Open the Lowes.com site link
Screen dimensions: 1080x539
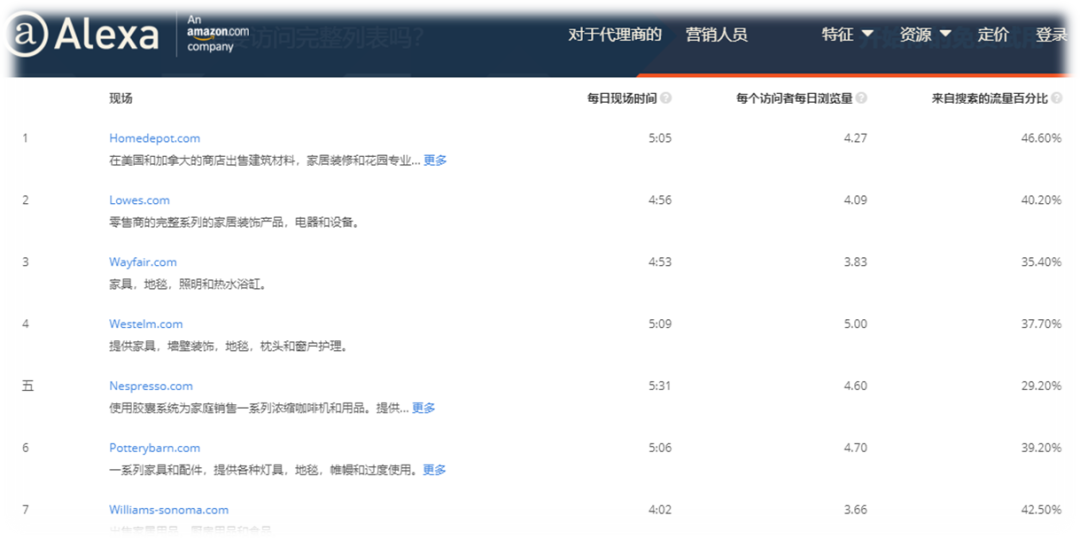pos(139,200)
